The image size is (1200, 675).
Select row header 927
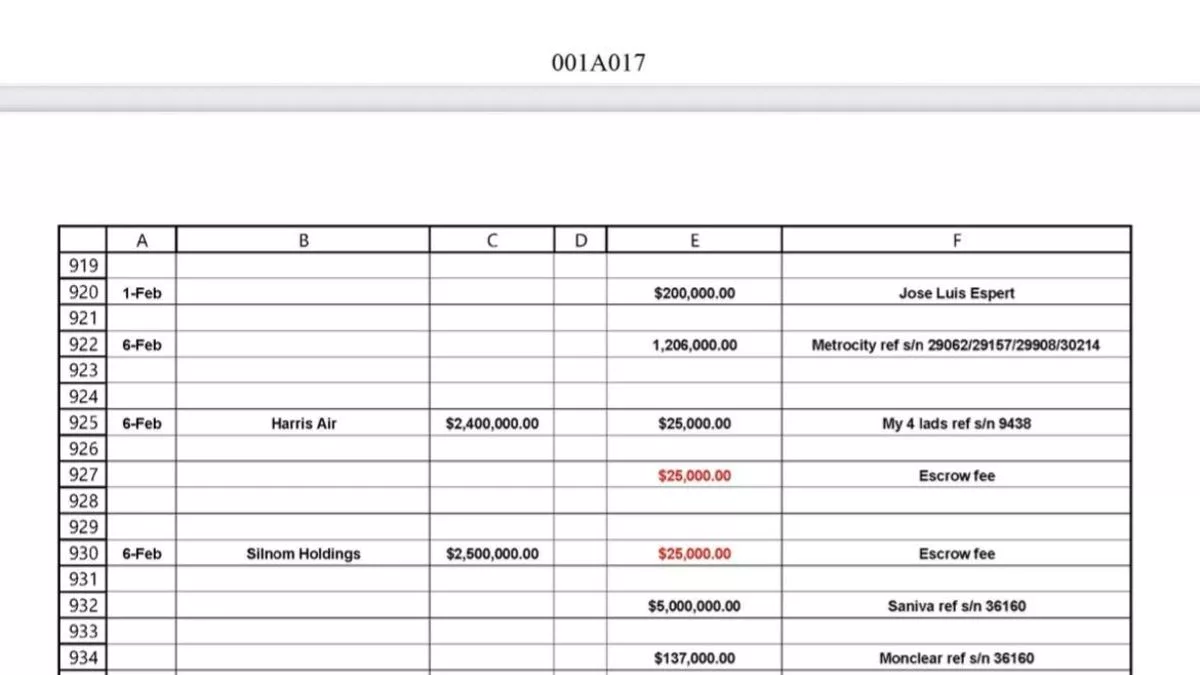[83, 475]
